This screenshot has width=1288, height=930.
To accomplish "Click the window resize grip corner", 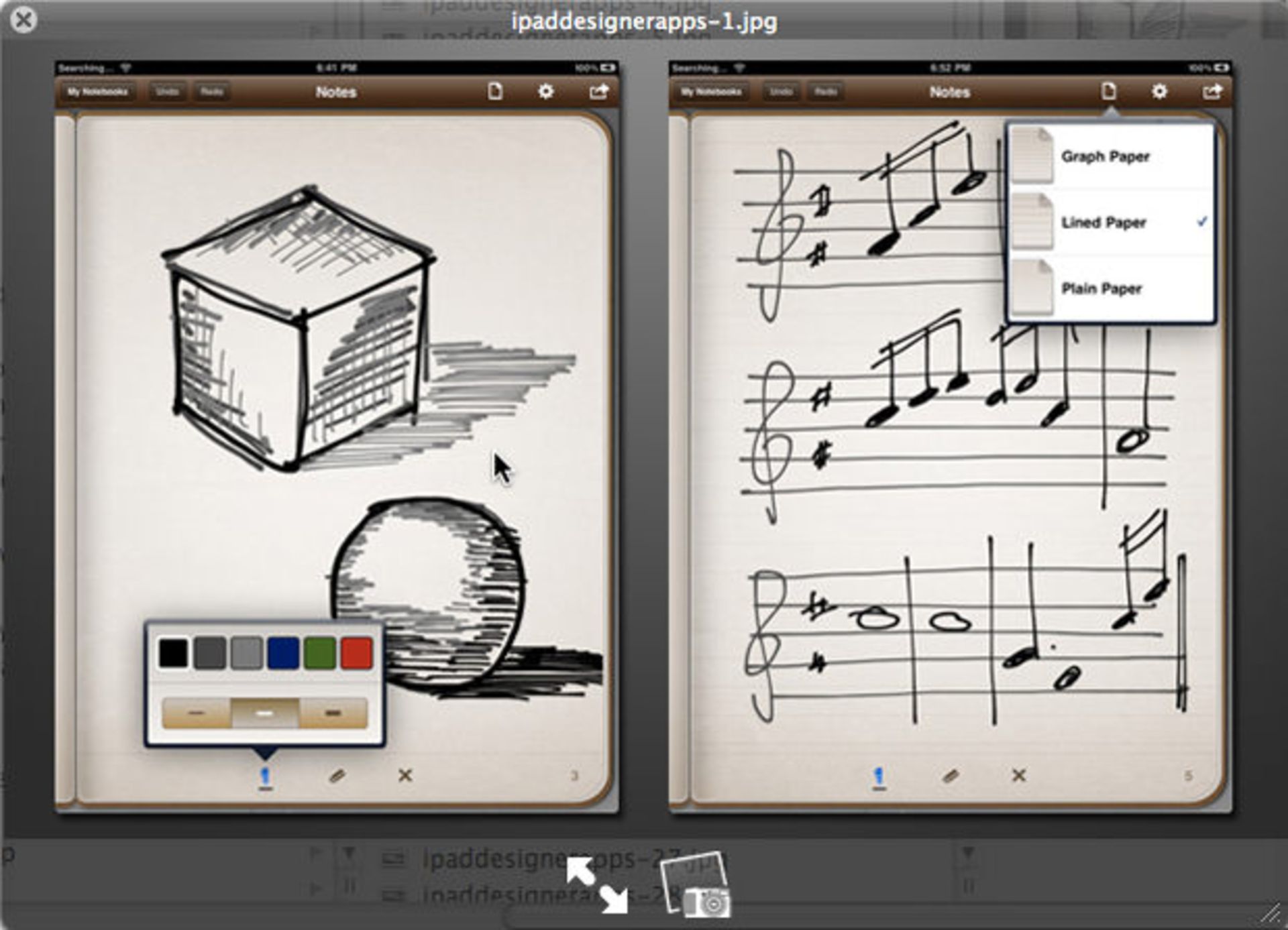I will tap(1271, 913).
